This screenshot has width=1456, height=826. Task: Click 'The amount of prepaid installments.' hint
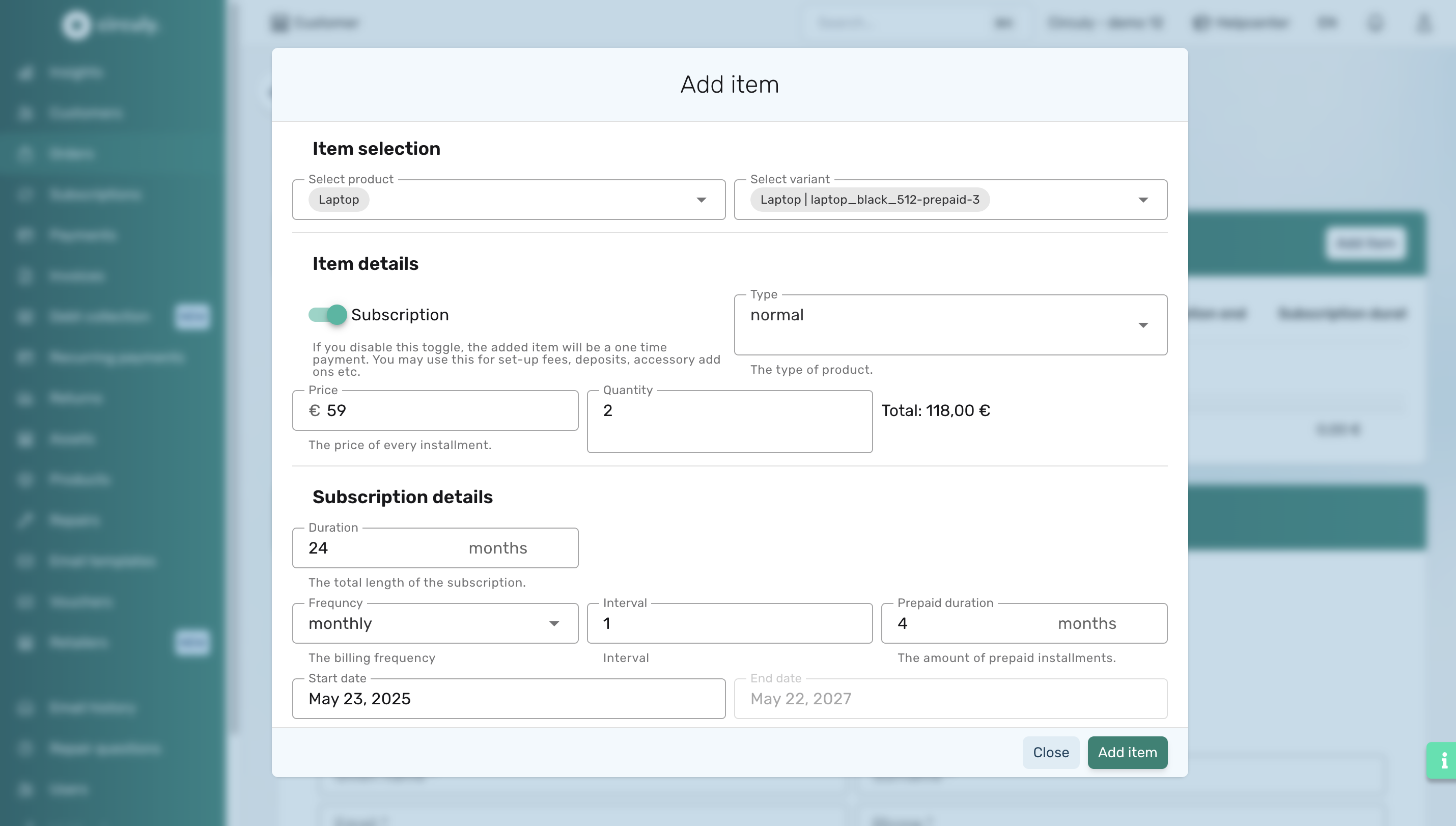(1006, 658)
